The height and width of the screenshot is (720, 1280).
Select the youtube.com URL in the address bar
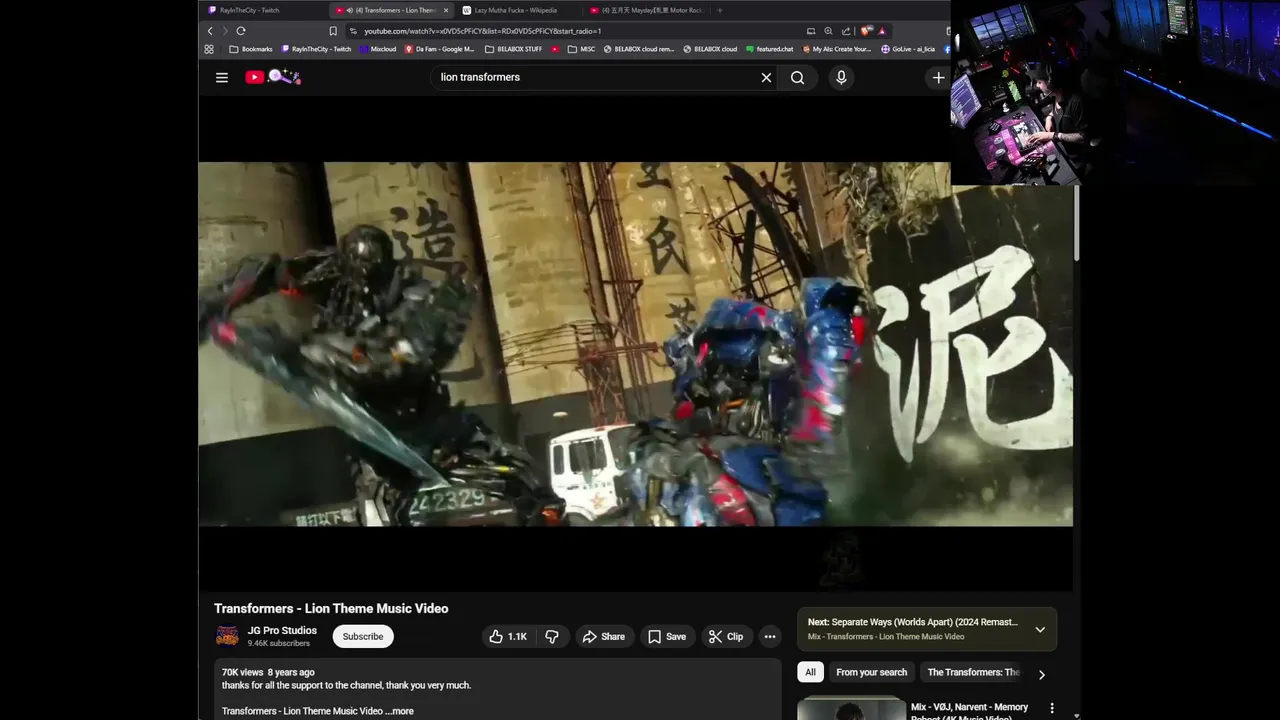click(482, 31)
